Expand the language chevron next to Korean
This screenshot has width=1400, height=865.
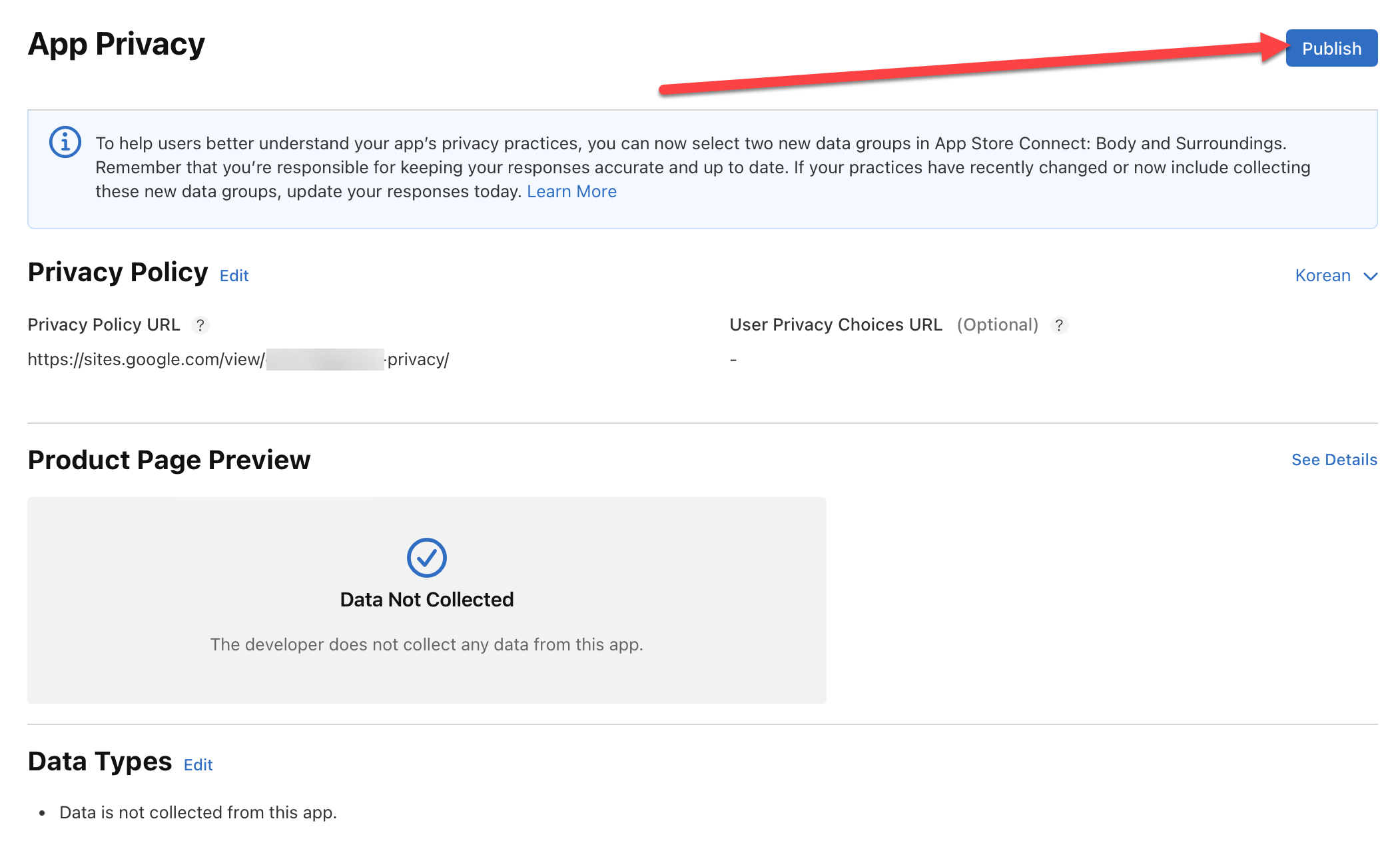(1371, 277)
